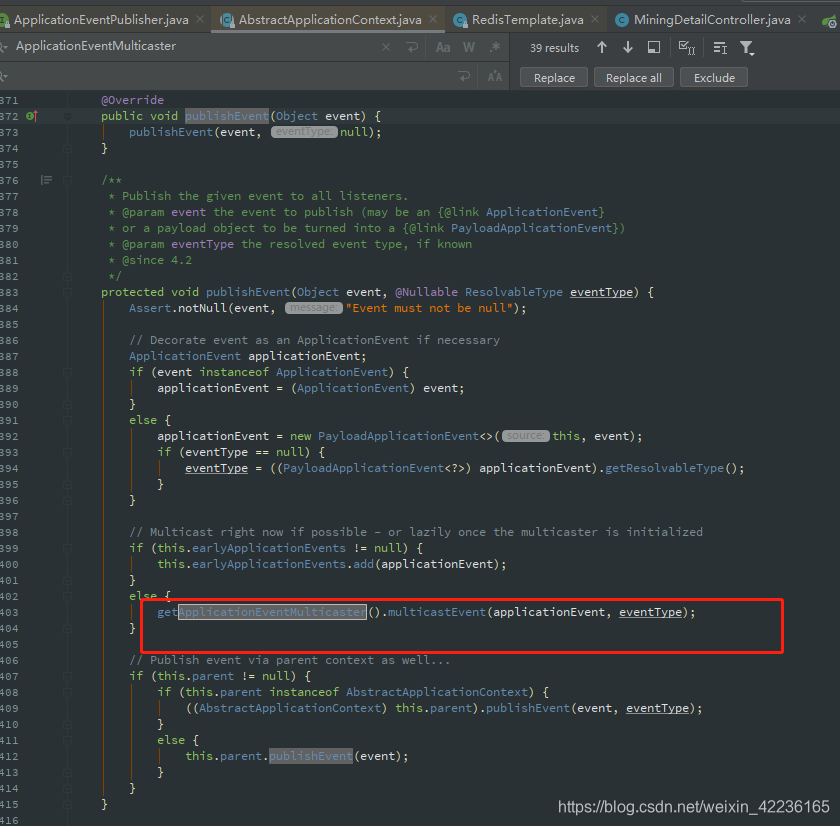This screenshot has width=840, height=826.
Task: Click MiningDetailController.java tab class icon
Action: click(621, 20)
